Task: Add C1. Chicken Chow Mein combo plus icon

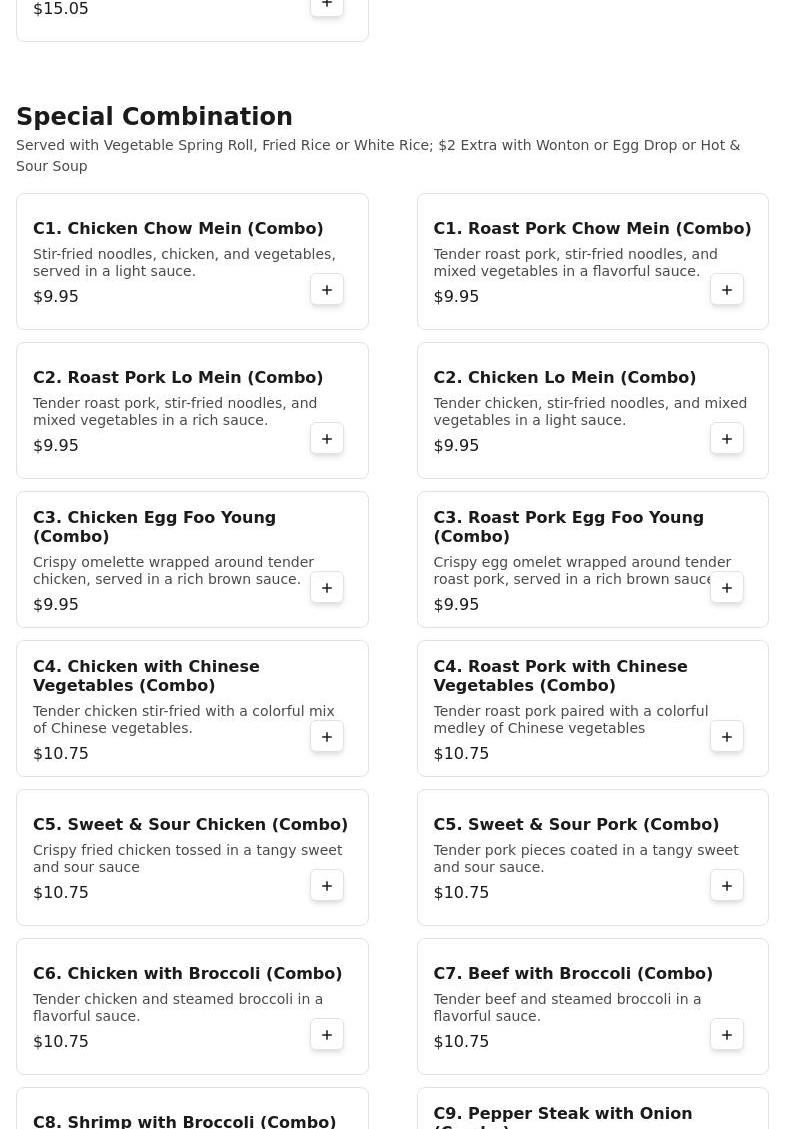Action: pyautogui.click(x=327, y=289)
